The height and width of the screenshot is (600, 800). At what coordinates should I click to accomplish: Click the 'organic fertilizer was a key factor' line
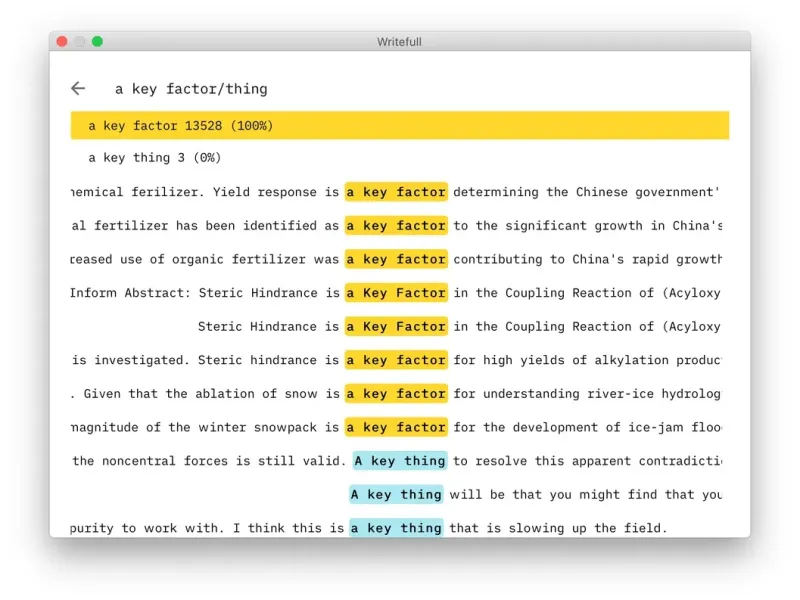pyautogui.click(x=396, y=259)
